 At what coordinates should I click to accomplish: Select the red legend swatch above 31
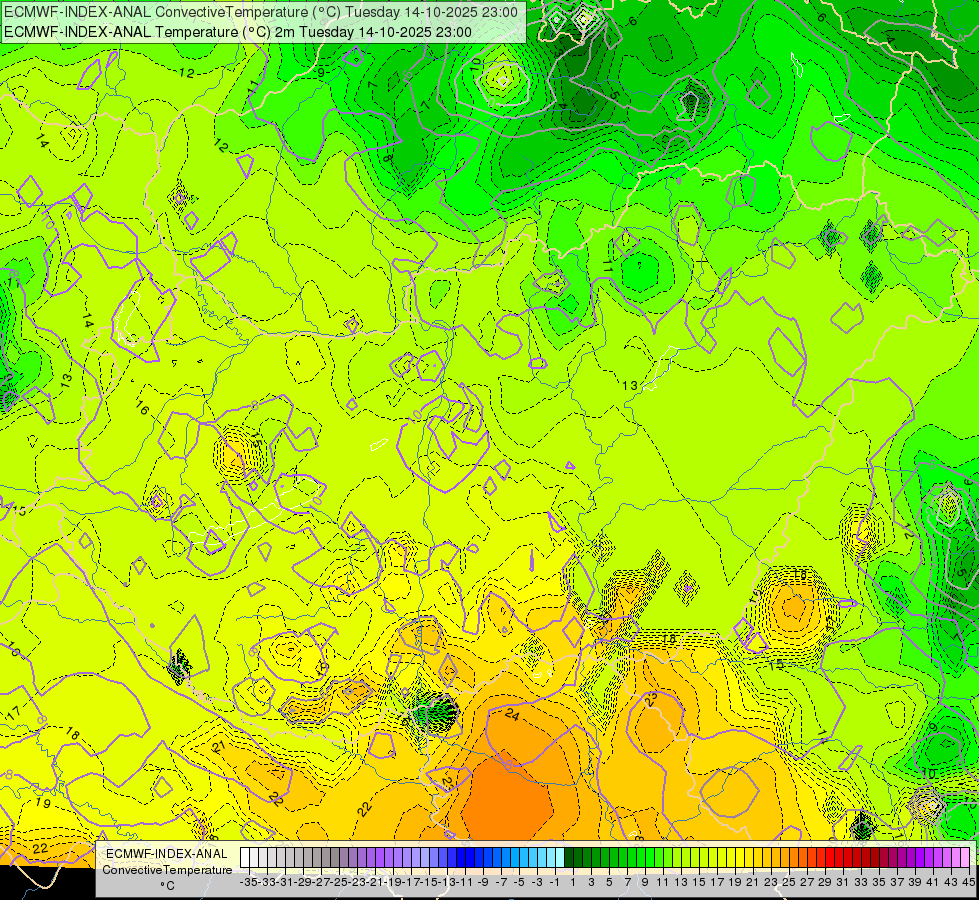[x=839, y=857]
